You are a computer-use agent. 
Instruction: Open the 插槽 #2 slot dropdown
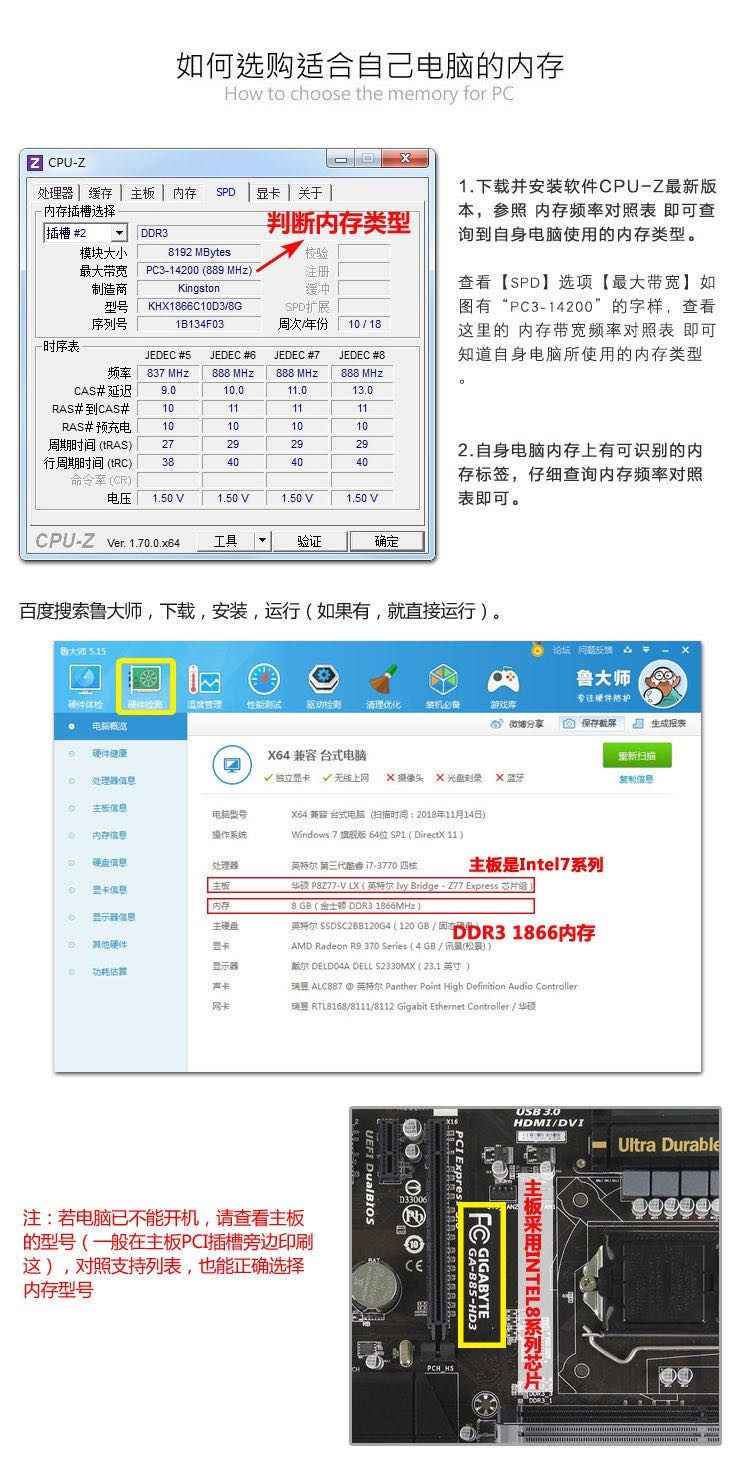tap(85, 233)
